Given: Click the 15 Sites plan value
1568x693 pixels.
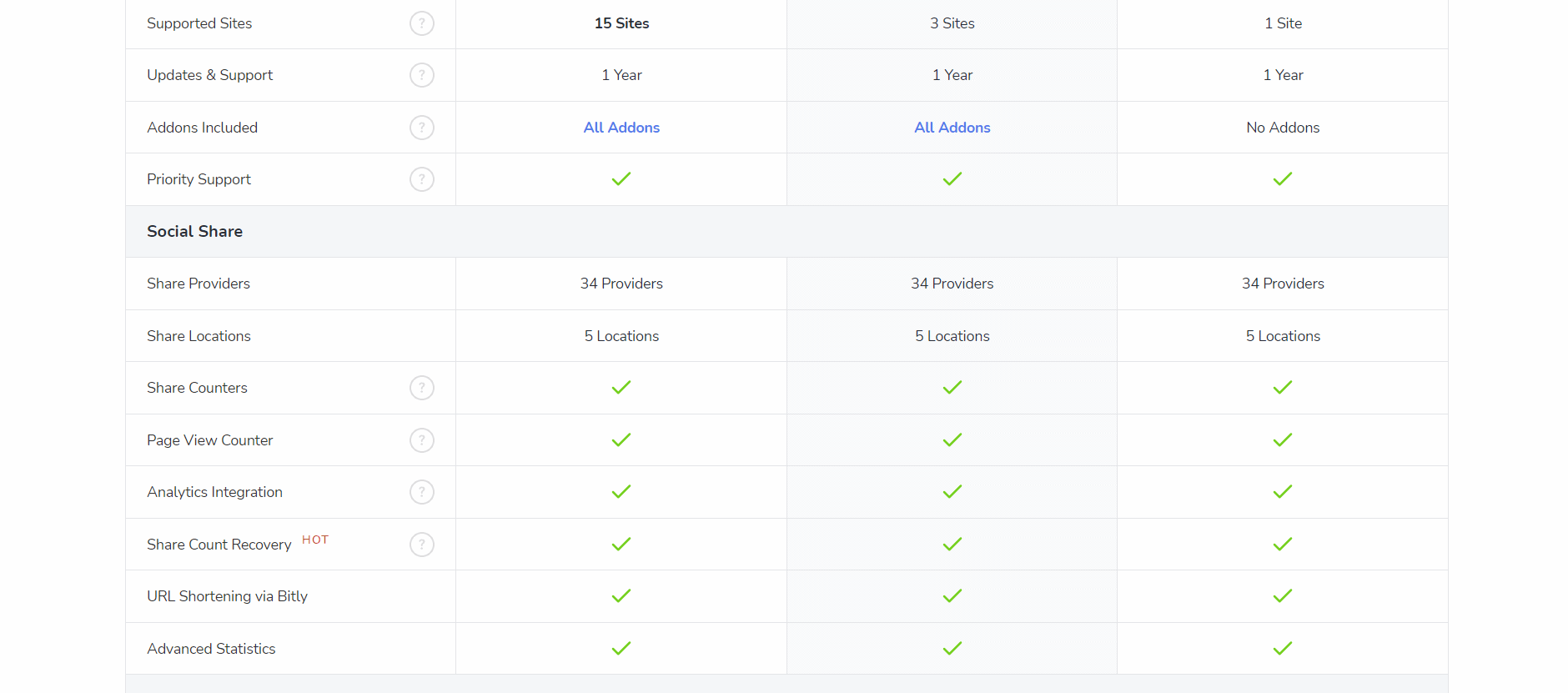Looking at the screenshot, I should click(x=621, y=23).
